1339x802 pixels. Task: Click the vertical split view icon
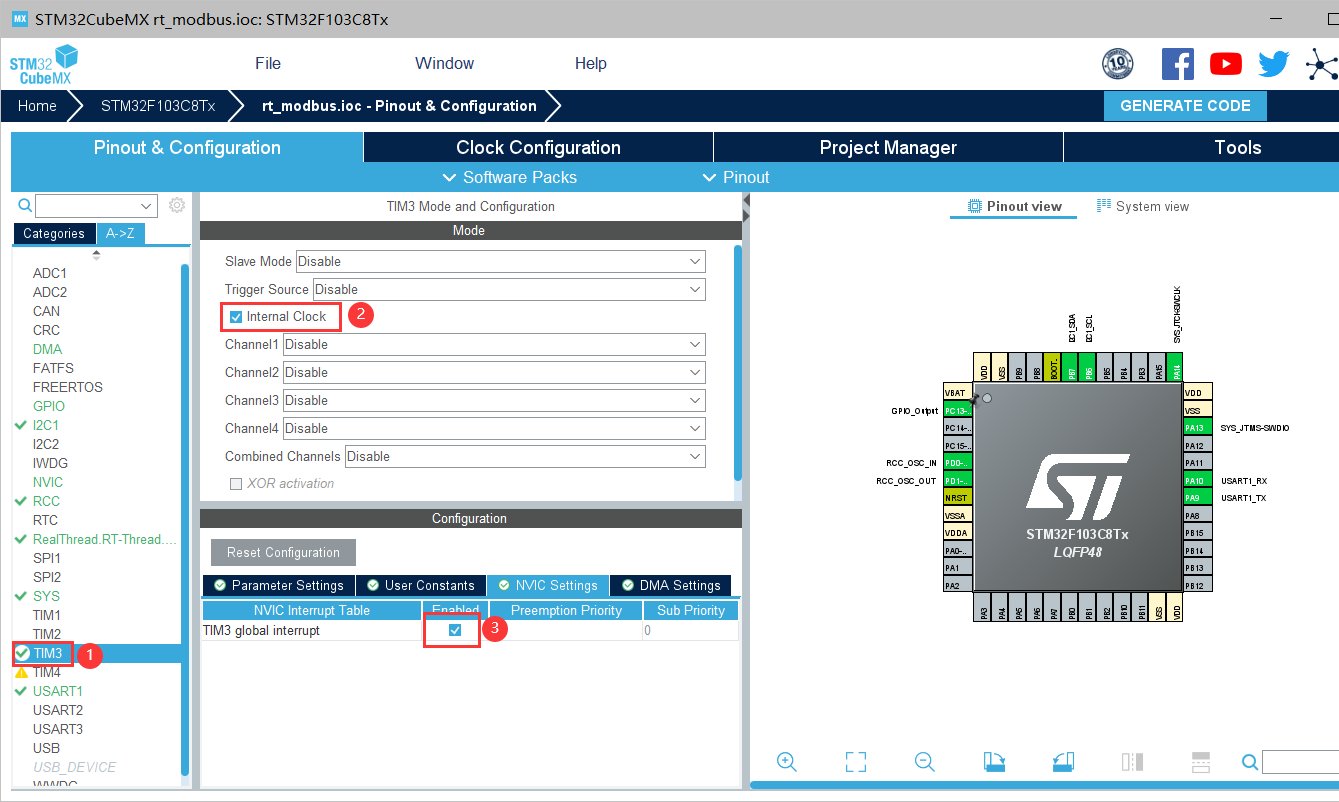click(x=1132, y=762)
